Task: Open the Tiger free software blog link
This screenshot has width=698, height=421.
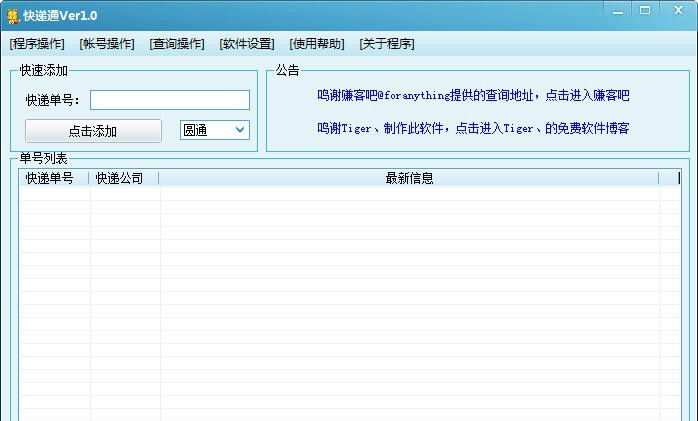Action: pos(473,129)
